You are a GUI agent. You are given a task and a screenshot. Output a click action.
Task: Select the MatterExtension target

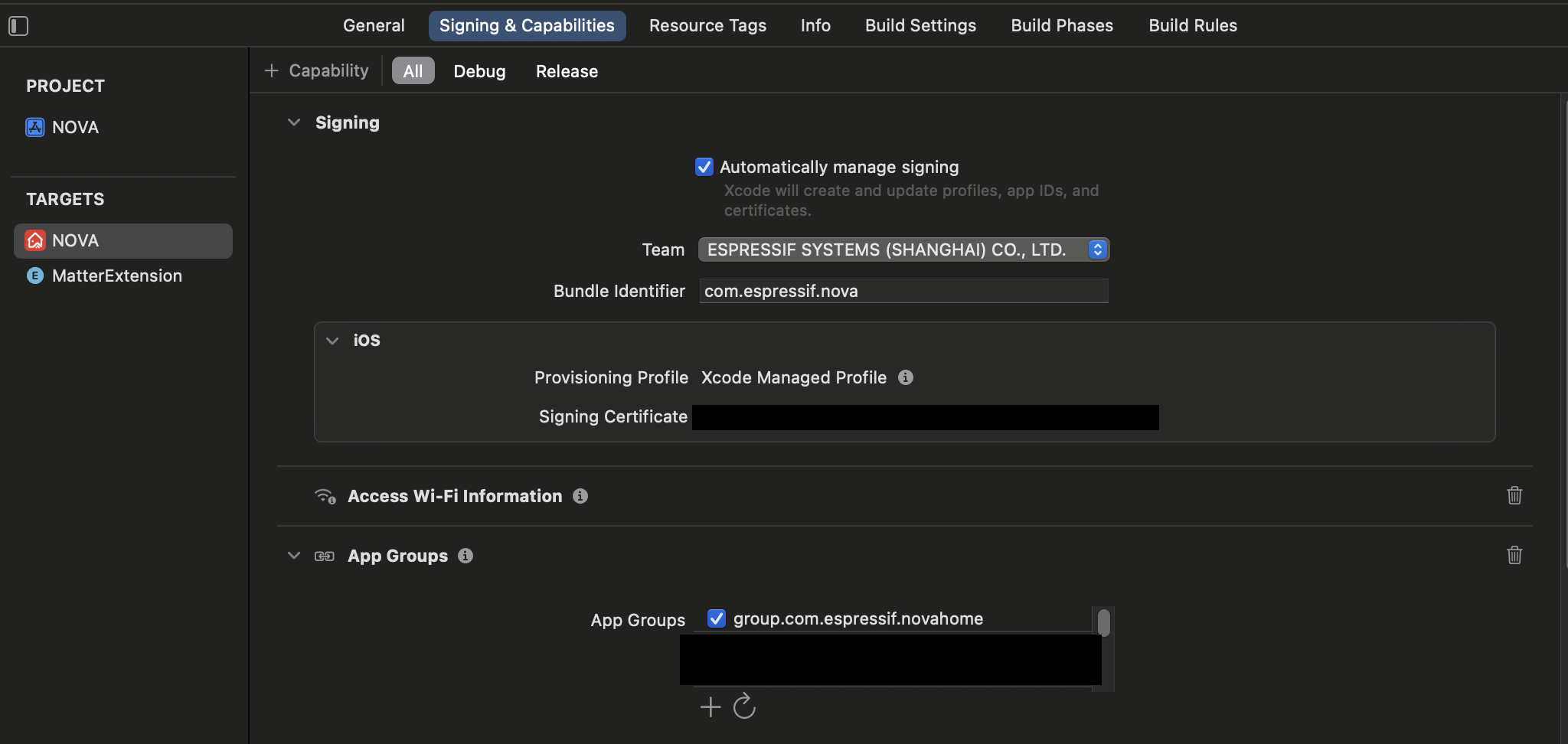116,276
